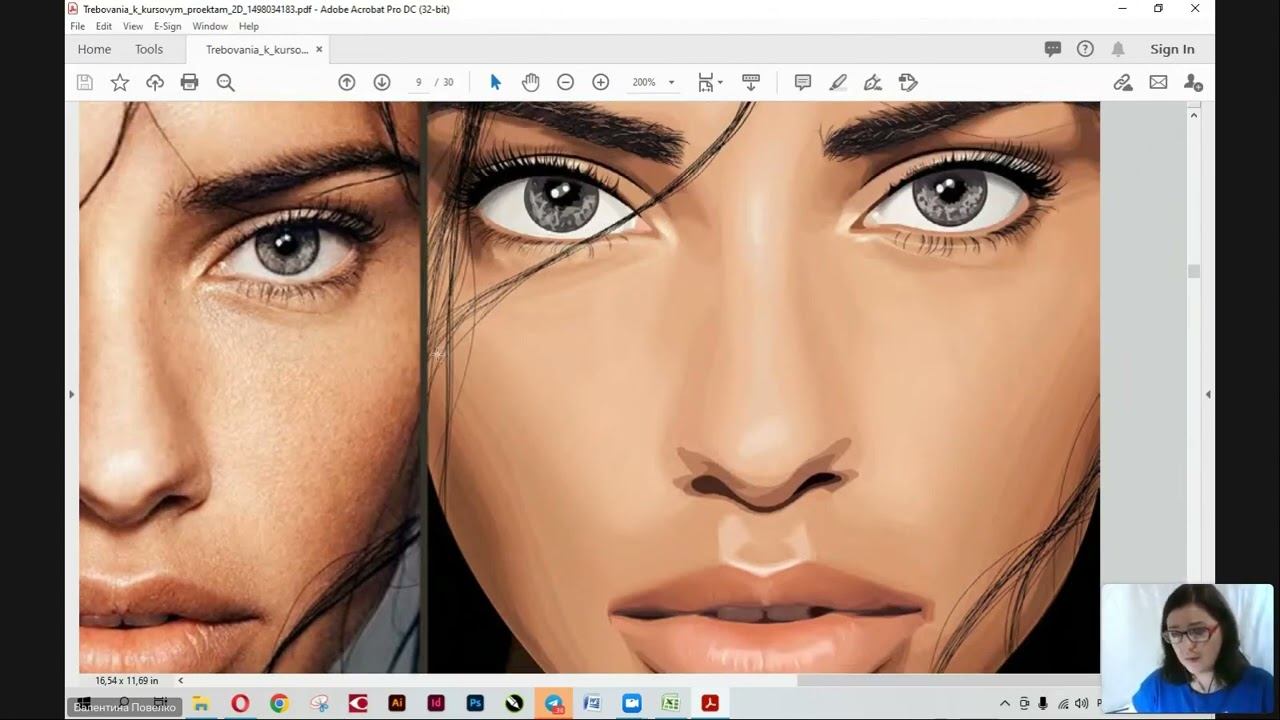Open Adobe Photoshop from taskbar

point(475,703)
